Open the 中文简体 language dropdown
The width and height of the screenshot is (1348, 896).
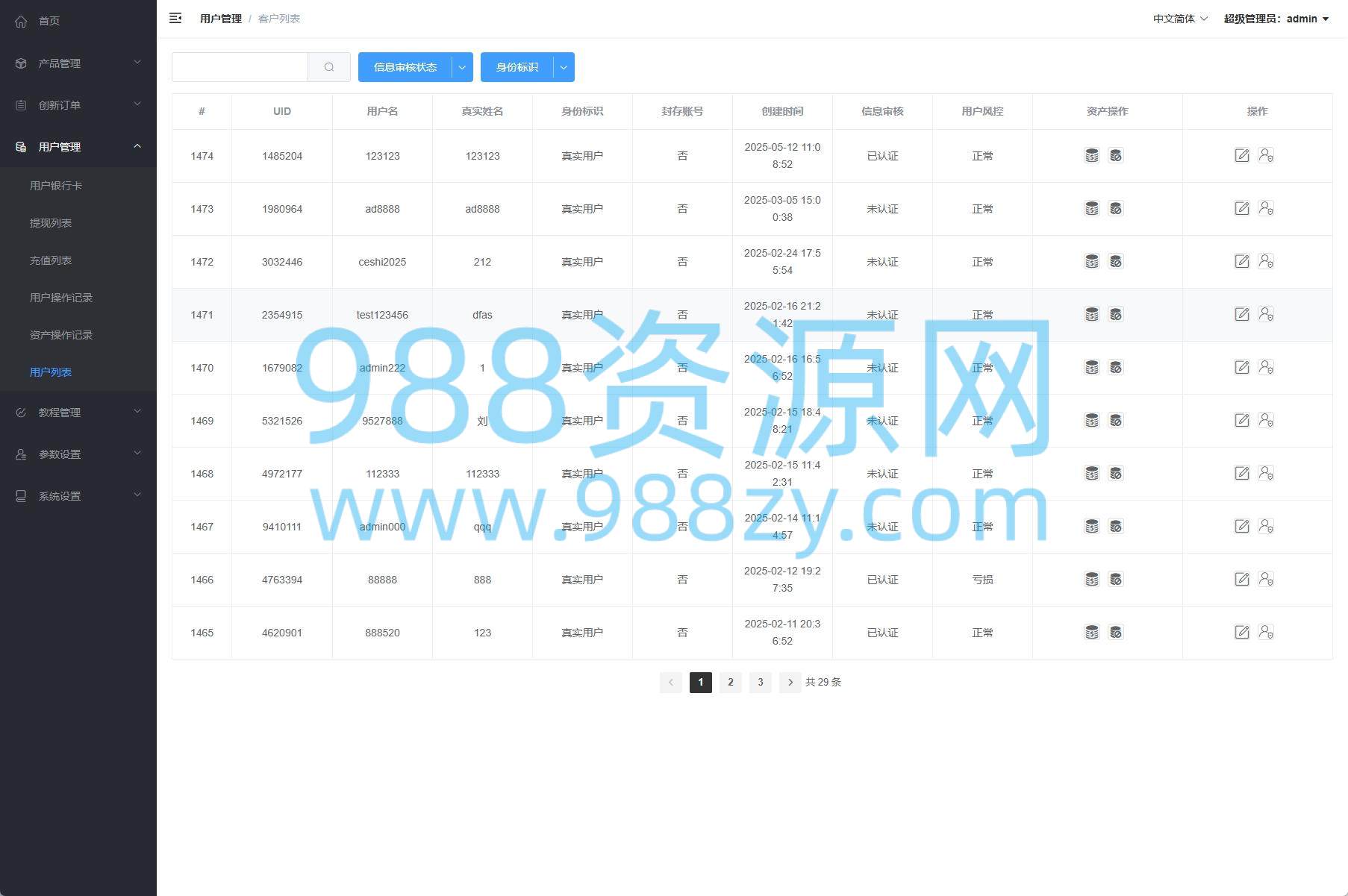pos(1179,19)
